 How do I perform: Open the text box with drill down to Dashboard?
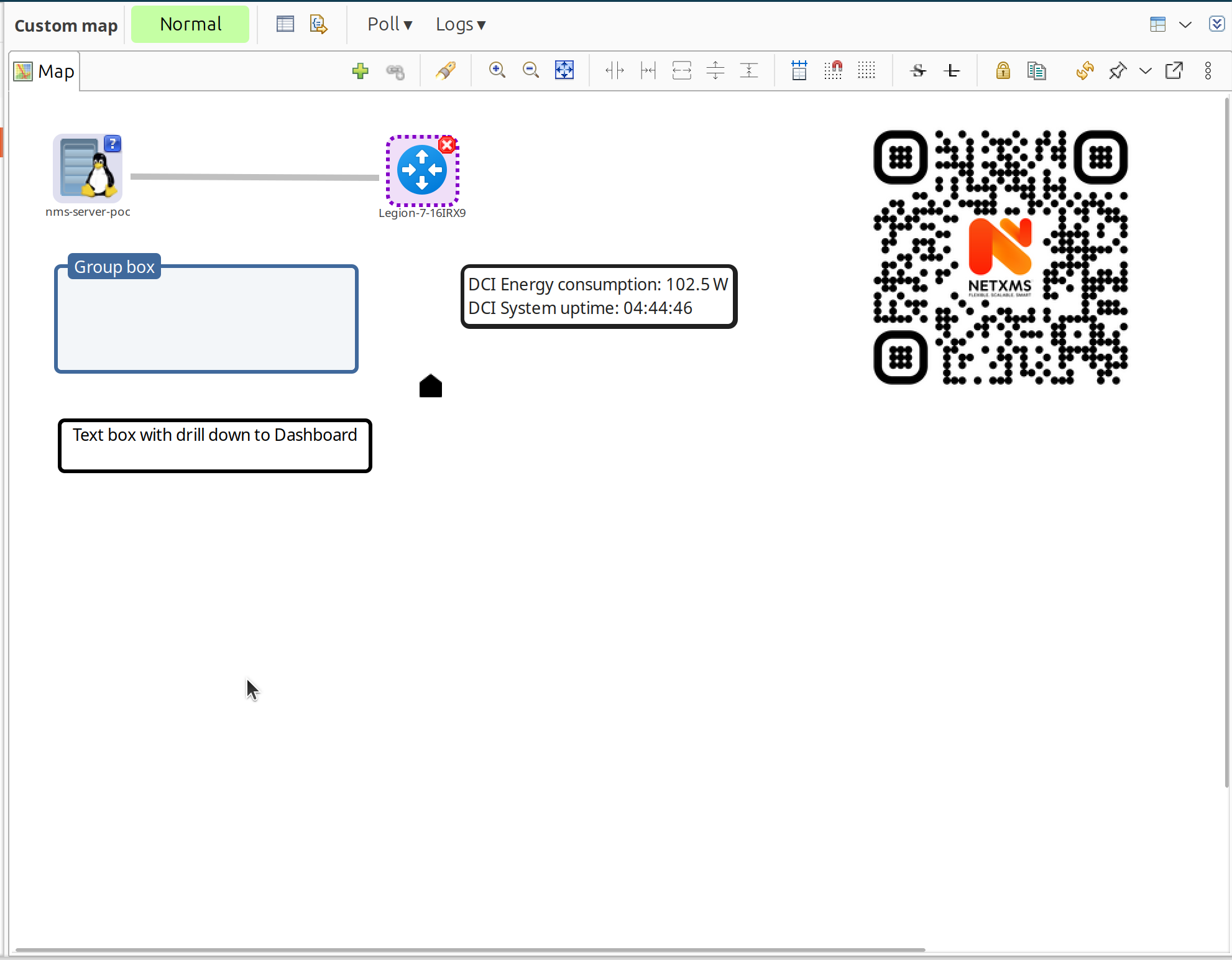point(214,445)
